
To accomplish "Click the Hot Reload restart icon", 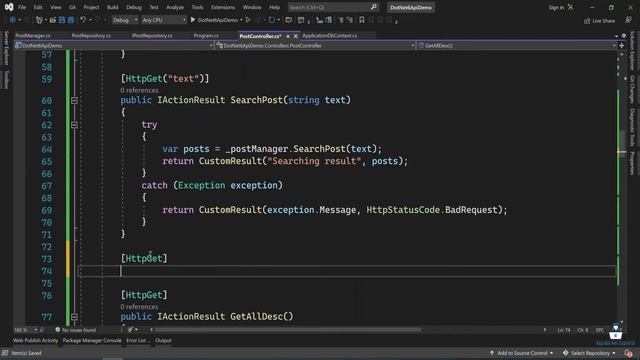I will pos(271,20).
